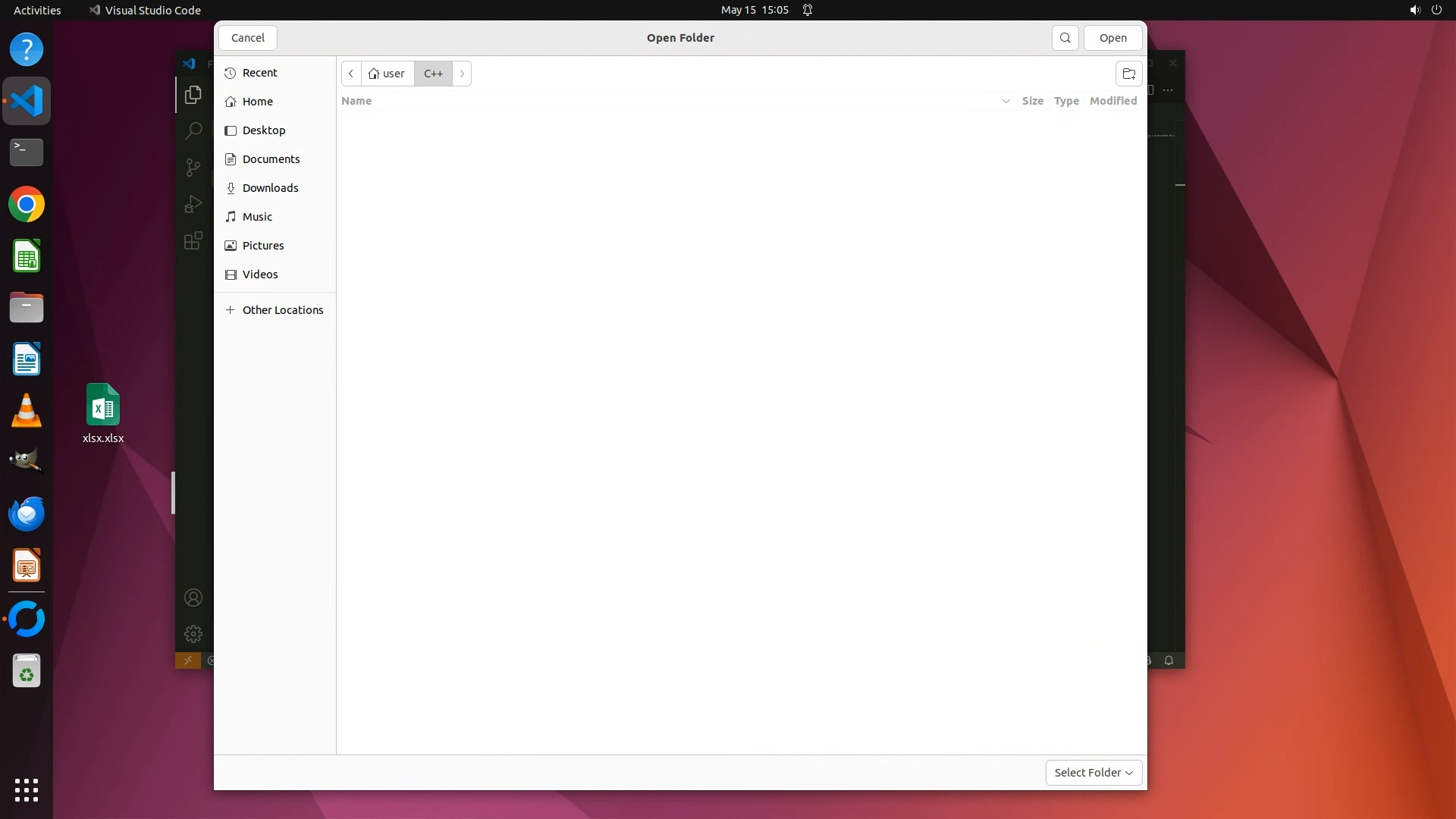Expand the Select Folder filter dropdown

[1094, 772]
